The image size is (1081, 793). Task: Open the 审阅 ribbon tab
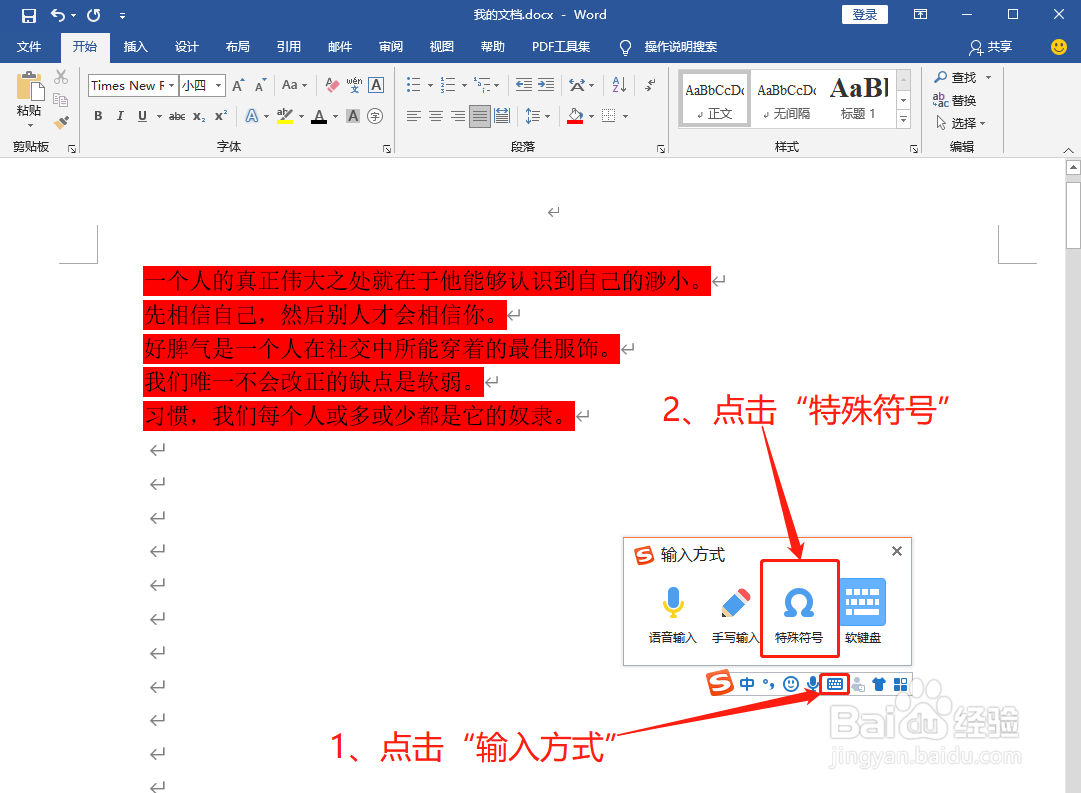pyautogui.click(x=391, y=47)
